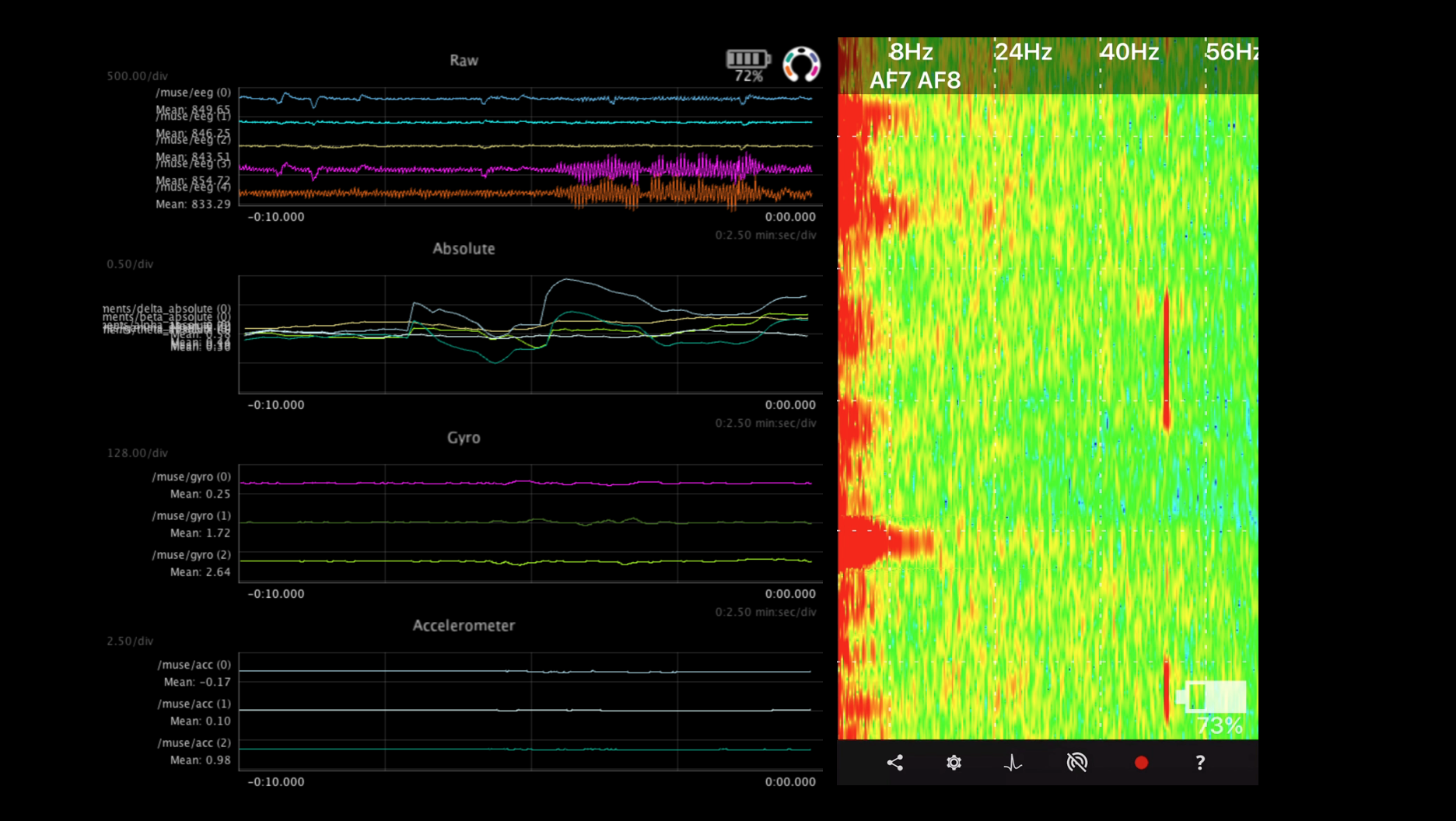Open settings gear in spectrogram toolbar
The width and height of the screenshot is (1456, 821).
coord(954,763)
